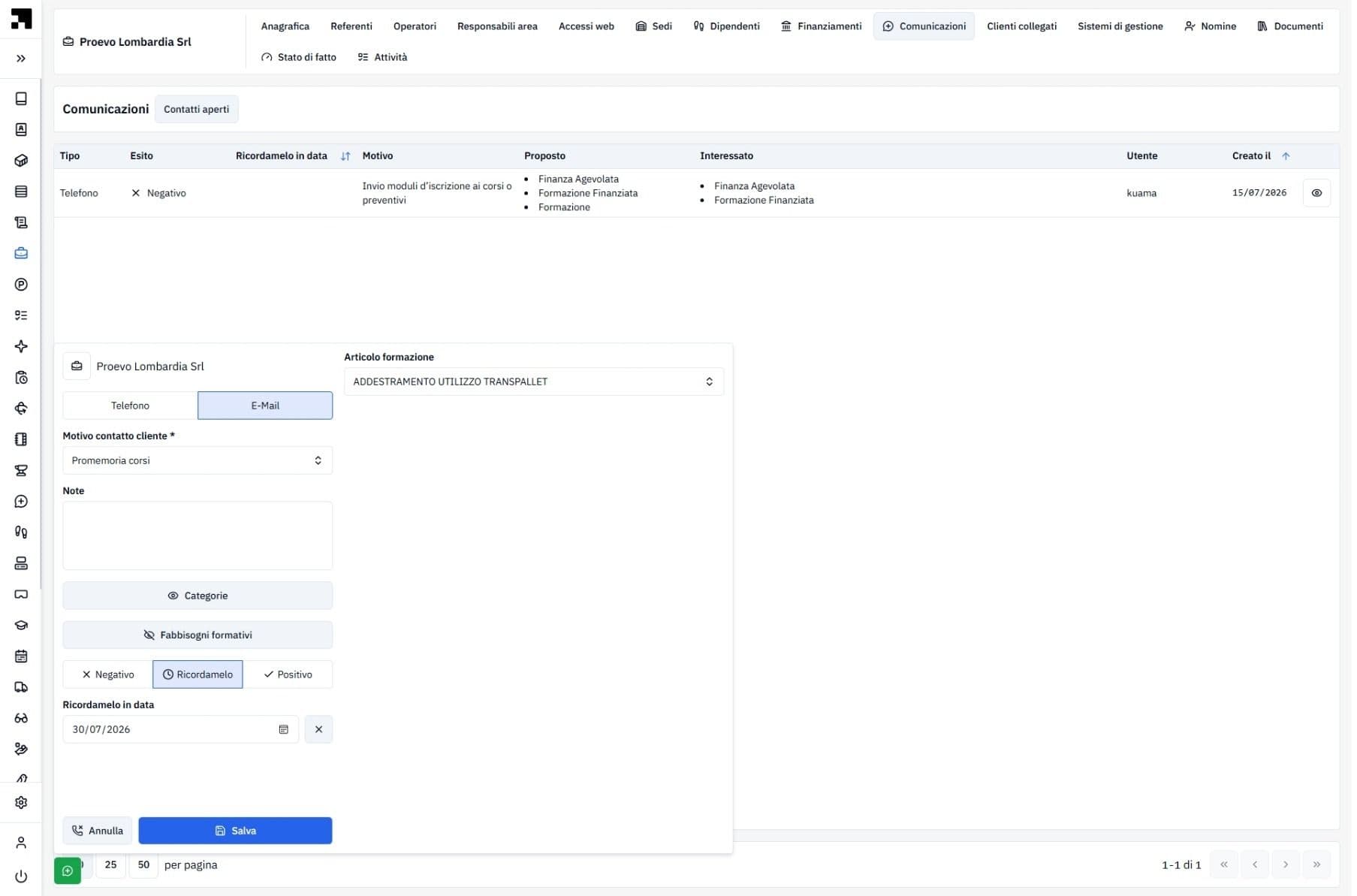This screenshot has height=896, width=1357.
Task: Open the clipboard with clock icon in the sidebar
Action: pyautogui.click(x=21, y=377)
